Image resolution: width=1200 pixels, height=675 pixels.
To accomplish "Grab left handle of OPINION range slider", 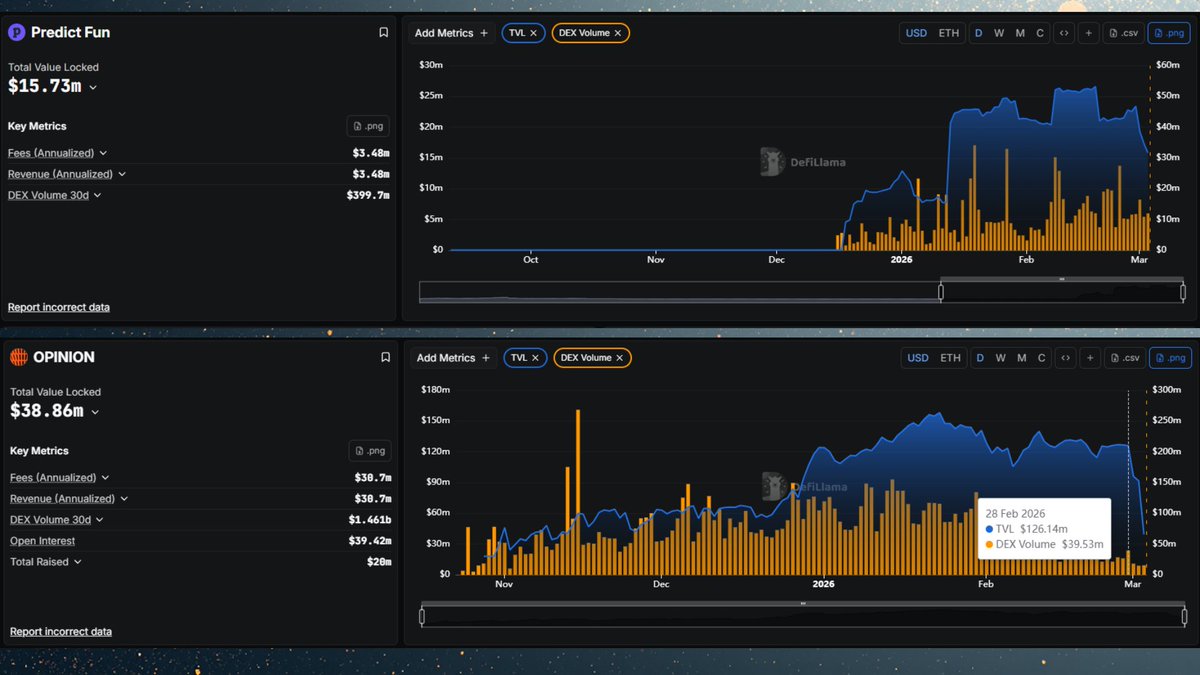I will tap(422, 616).
